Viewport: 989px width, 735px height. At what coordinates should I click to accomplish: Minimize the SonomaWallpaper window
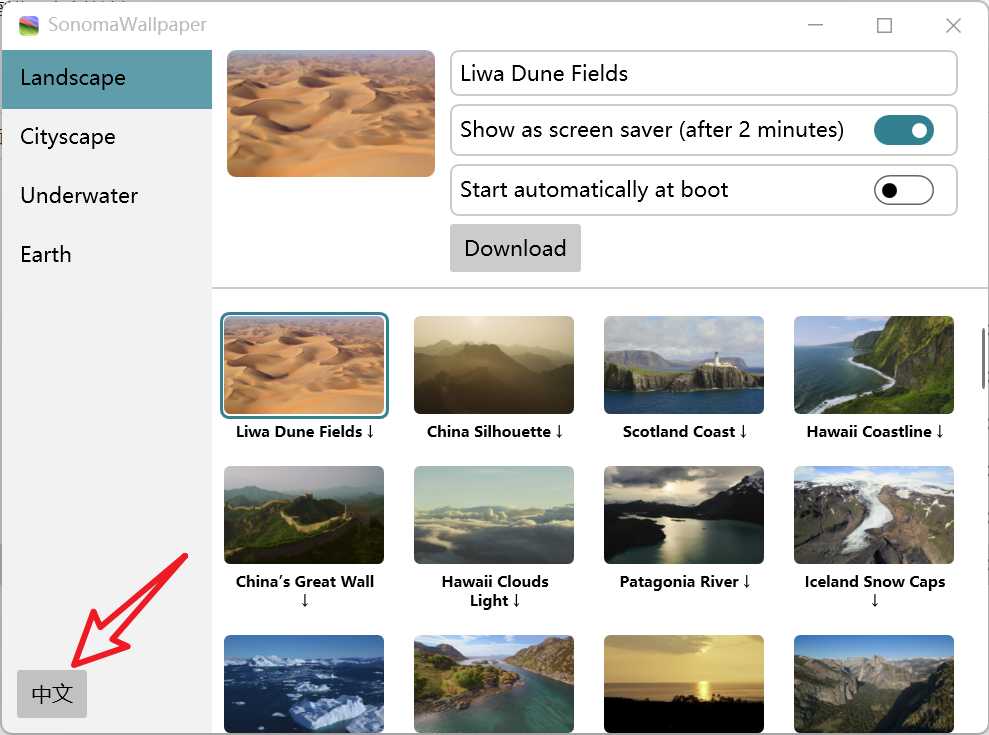click(x=816, y=25)
